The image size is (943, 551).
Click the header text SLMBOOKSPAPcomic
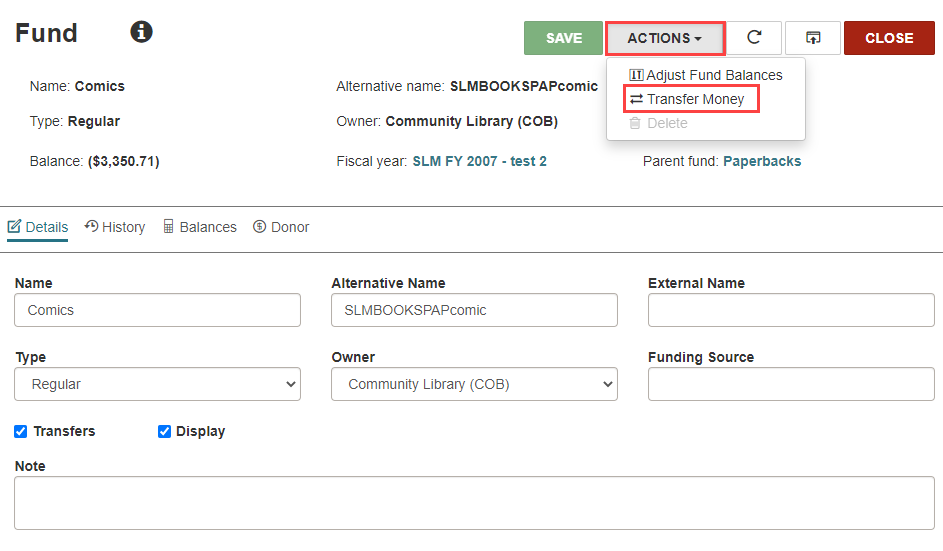click(x=524, y=86)
